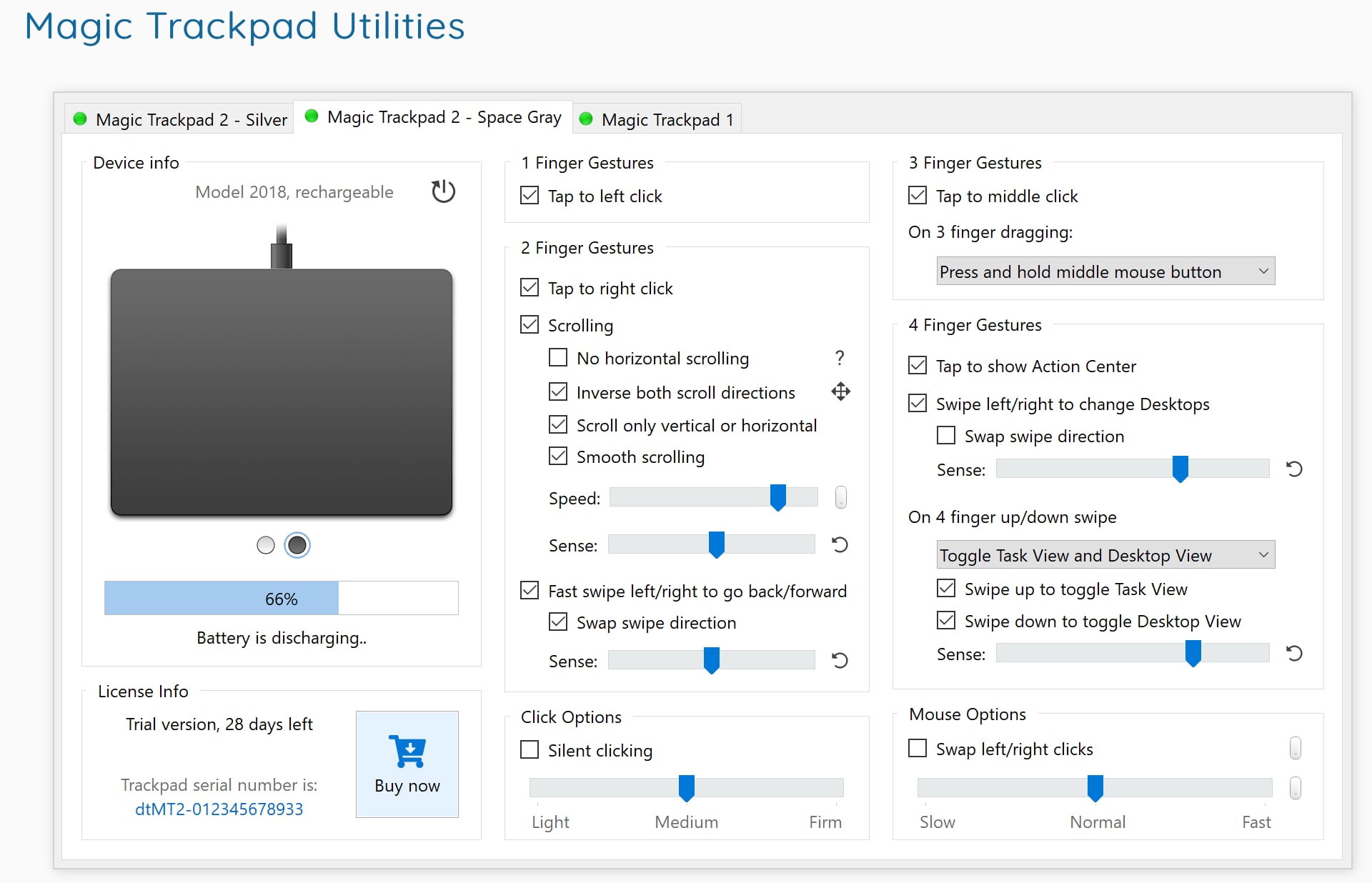Toggle Fast swipe left/right to go back/forward
Image resolution: width=1372 pixels, height=883 pixels.
530,590
